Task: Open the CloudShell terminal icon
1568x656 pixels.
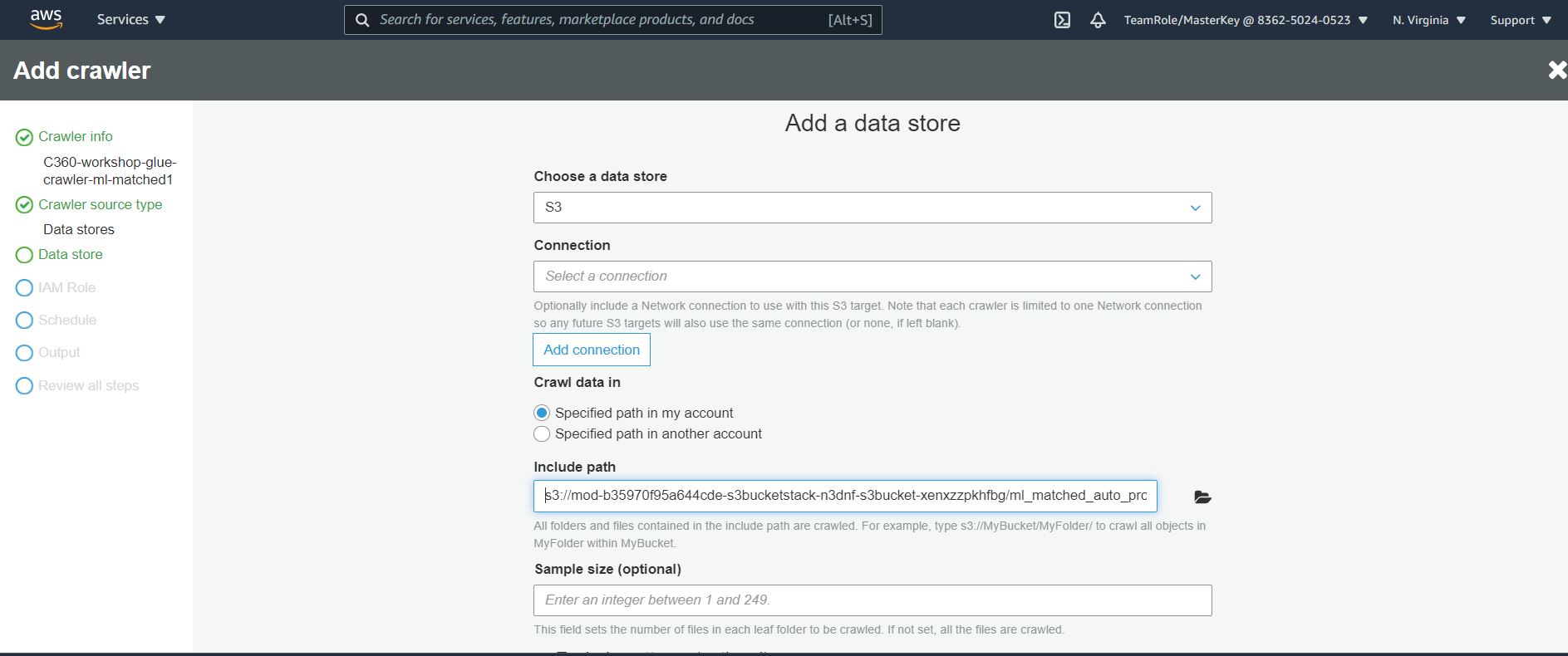Action: pos(1062,20)
